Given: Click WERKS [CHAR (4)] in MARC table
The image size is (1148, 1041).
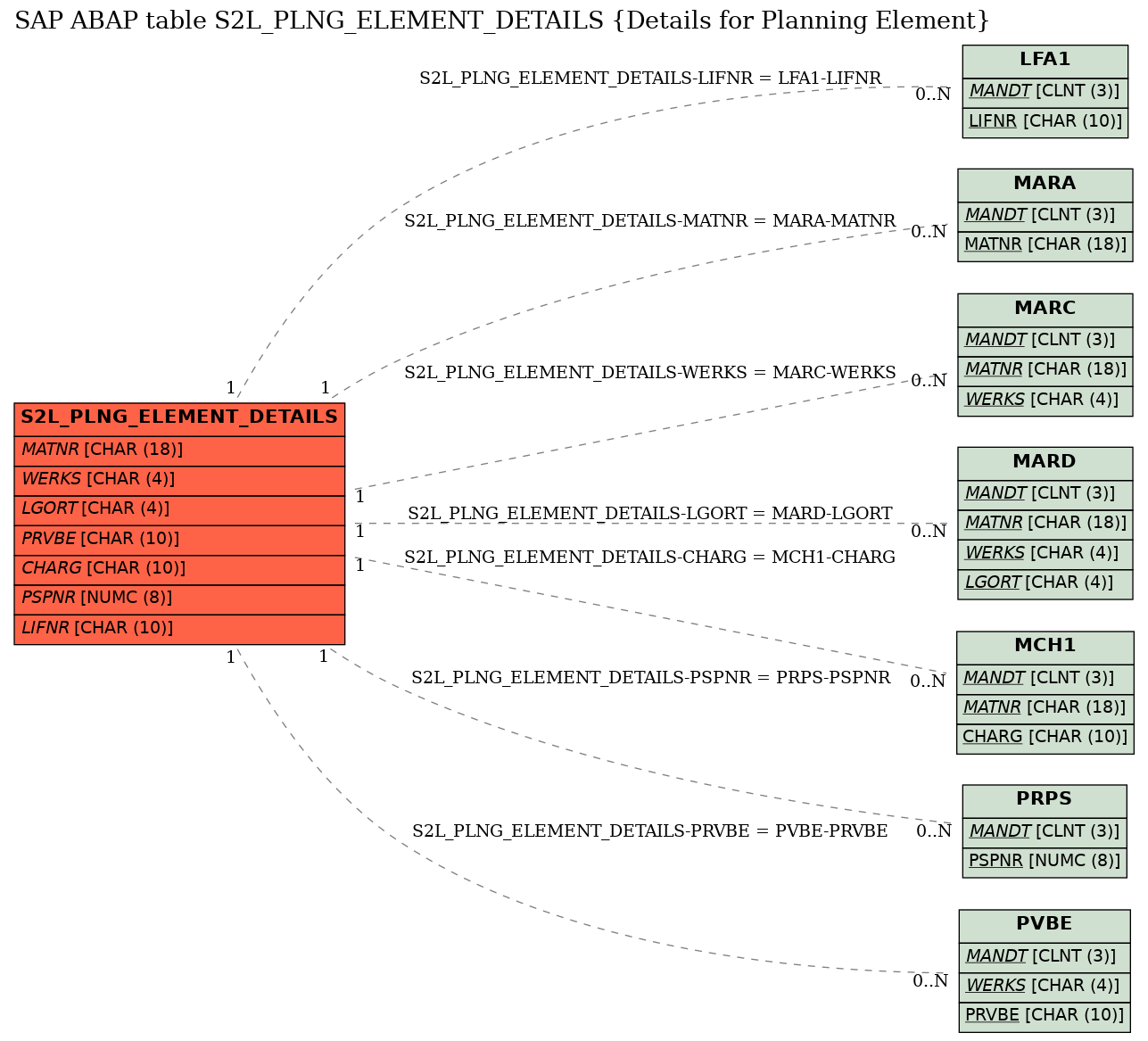Looking at the screenshot, I should pos(1045,400).
